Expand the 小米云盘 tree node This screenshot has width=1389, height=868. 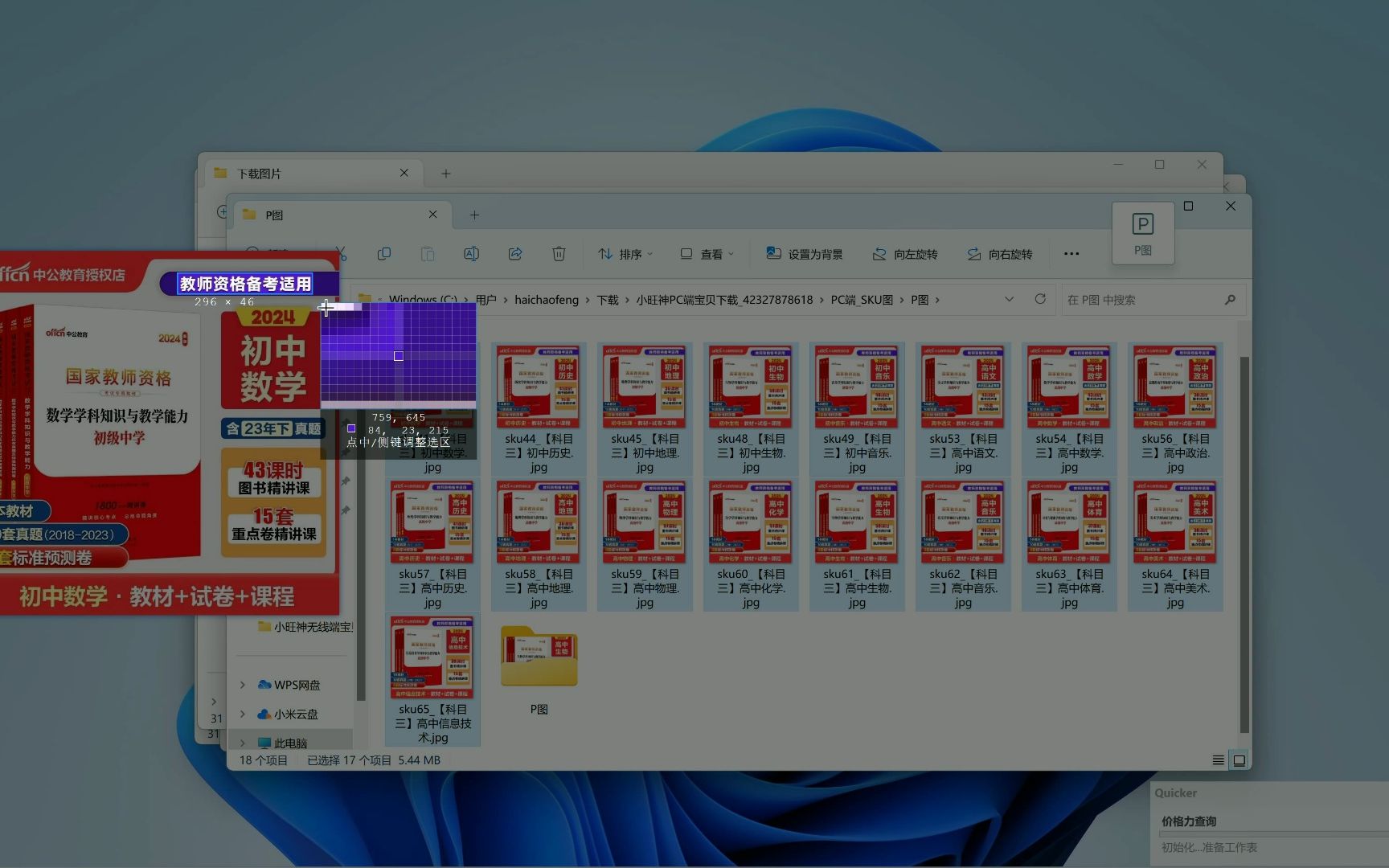tap(243, 714)
